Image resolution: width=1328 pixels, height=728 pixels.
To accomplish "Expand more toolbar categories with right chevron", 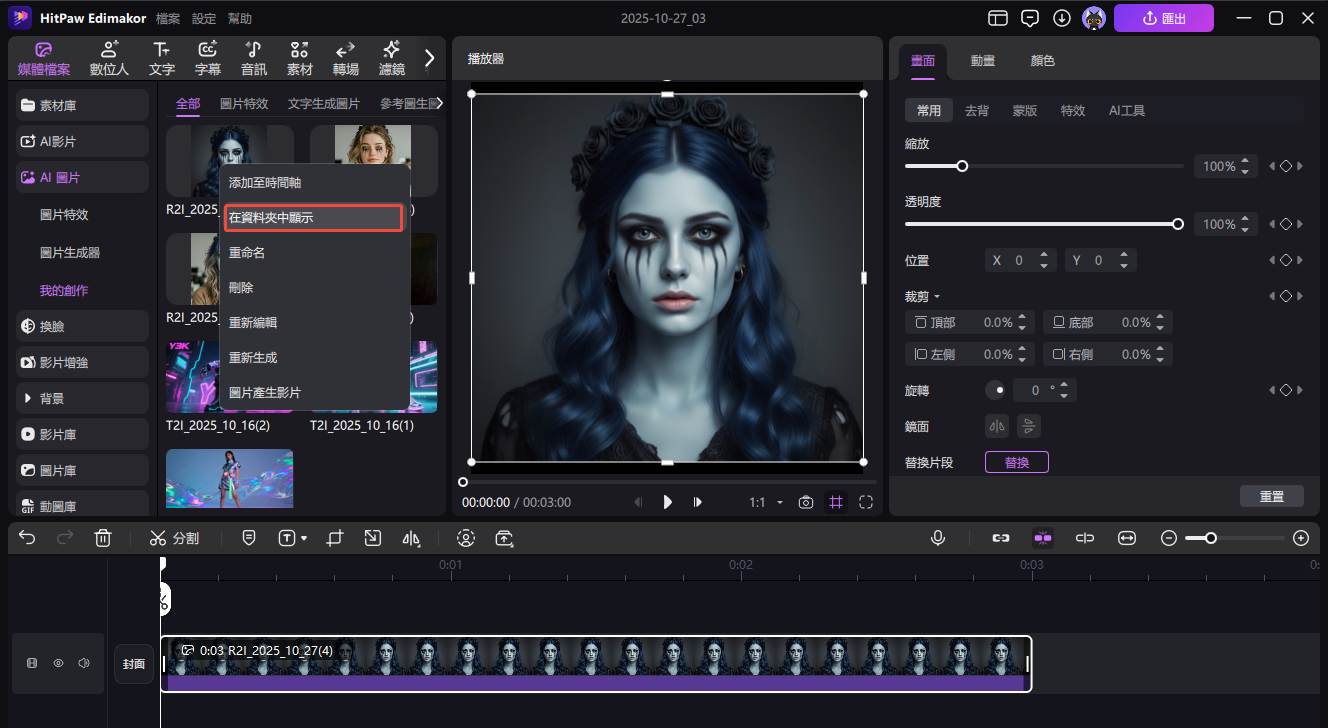I will click(x=430, y=58).
